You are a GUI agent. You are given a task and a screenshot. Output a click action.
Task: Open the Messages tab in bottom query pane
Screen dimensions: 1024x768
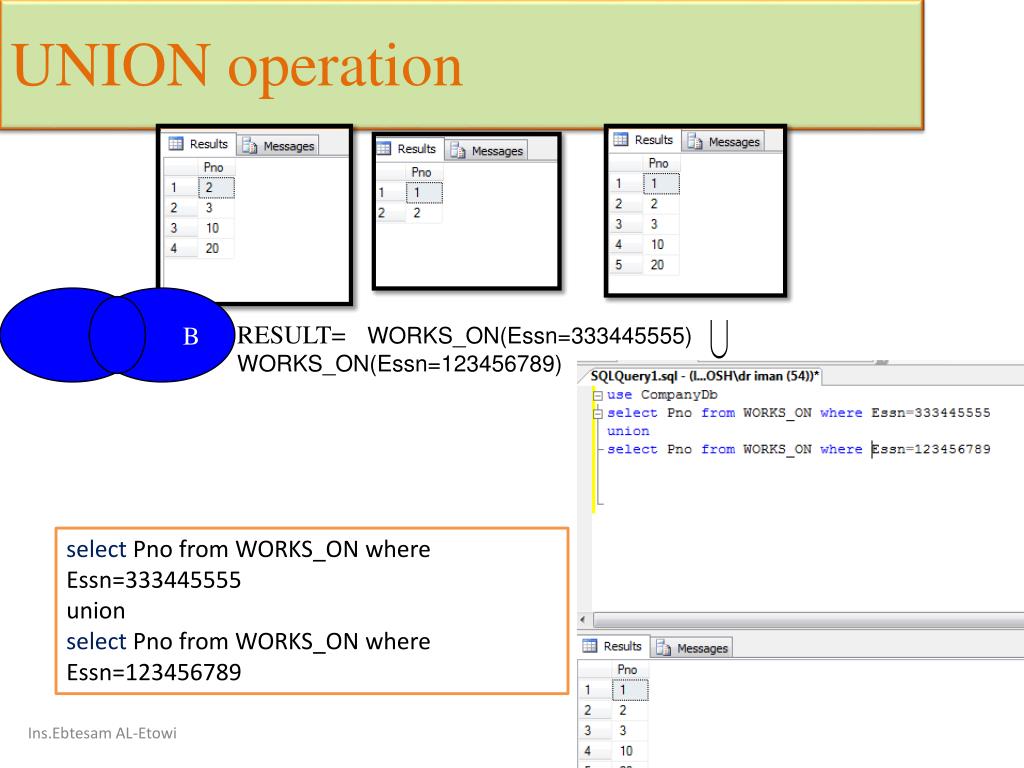[692, 648]
